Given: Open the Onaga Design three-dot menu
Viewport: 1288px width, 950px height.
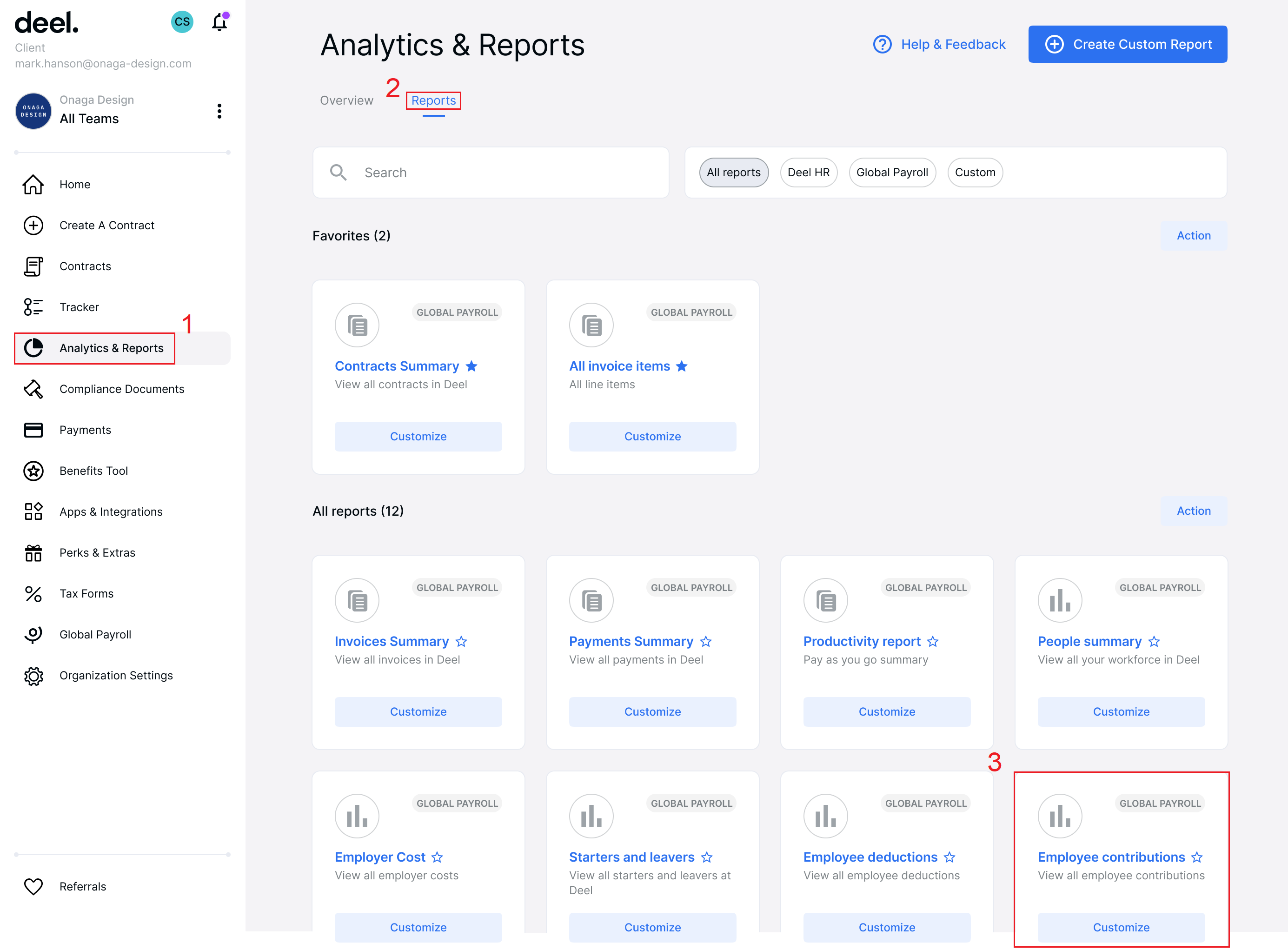Looking at the screenshot, I should [x=219, y=111].
